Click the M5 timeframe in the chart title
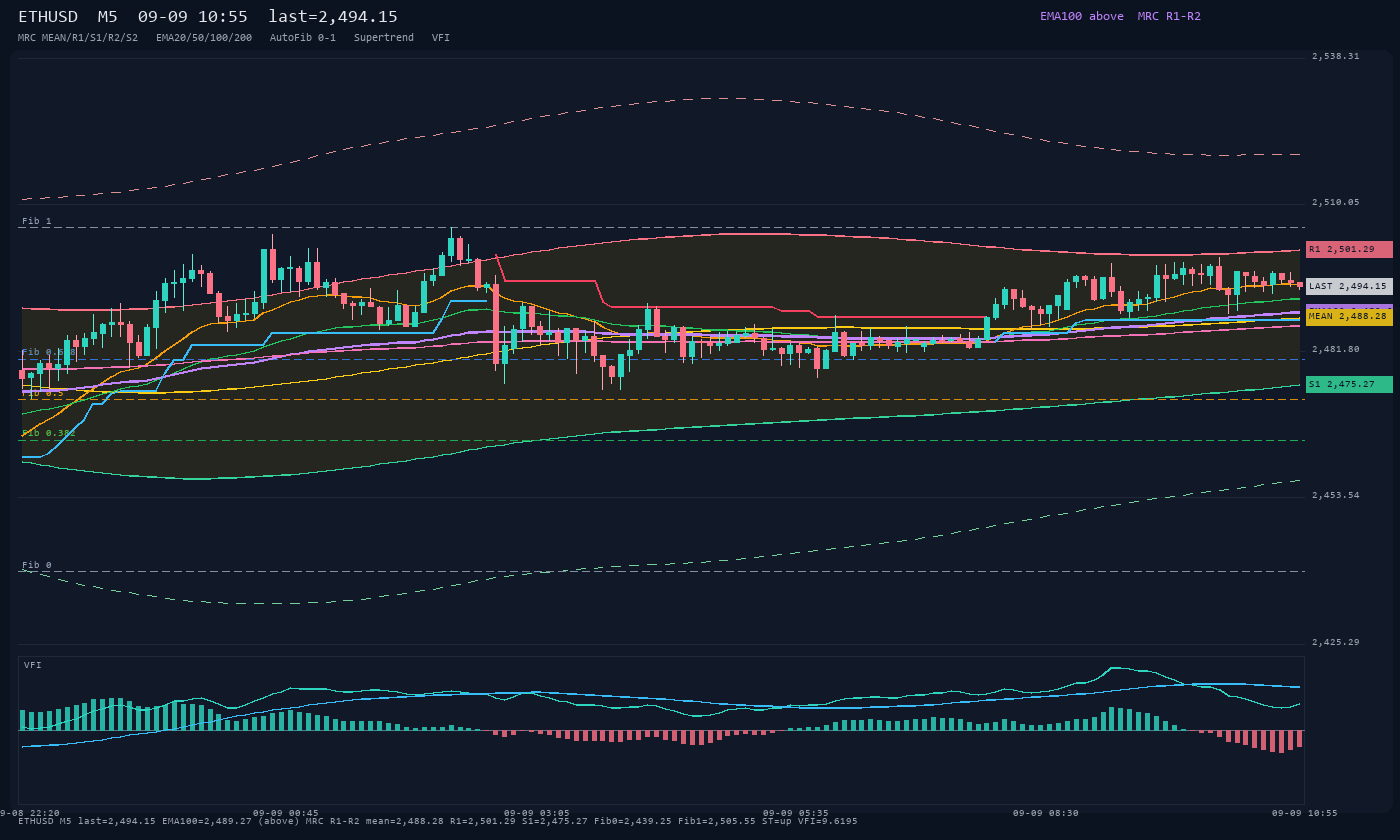1400x840 pixels. [108, 17]
